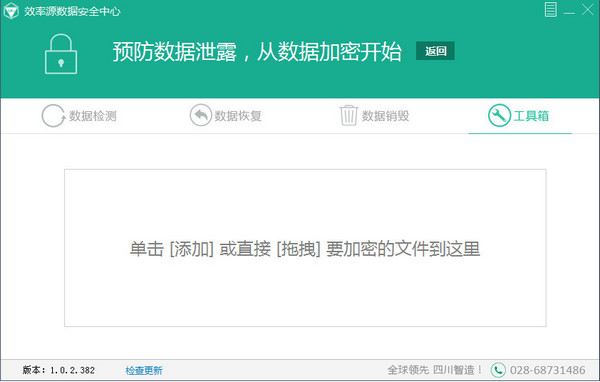Select the 数据销毁 trash can icon
This screenshot has width=600, height=382.
(x=349, y=115)
